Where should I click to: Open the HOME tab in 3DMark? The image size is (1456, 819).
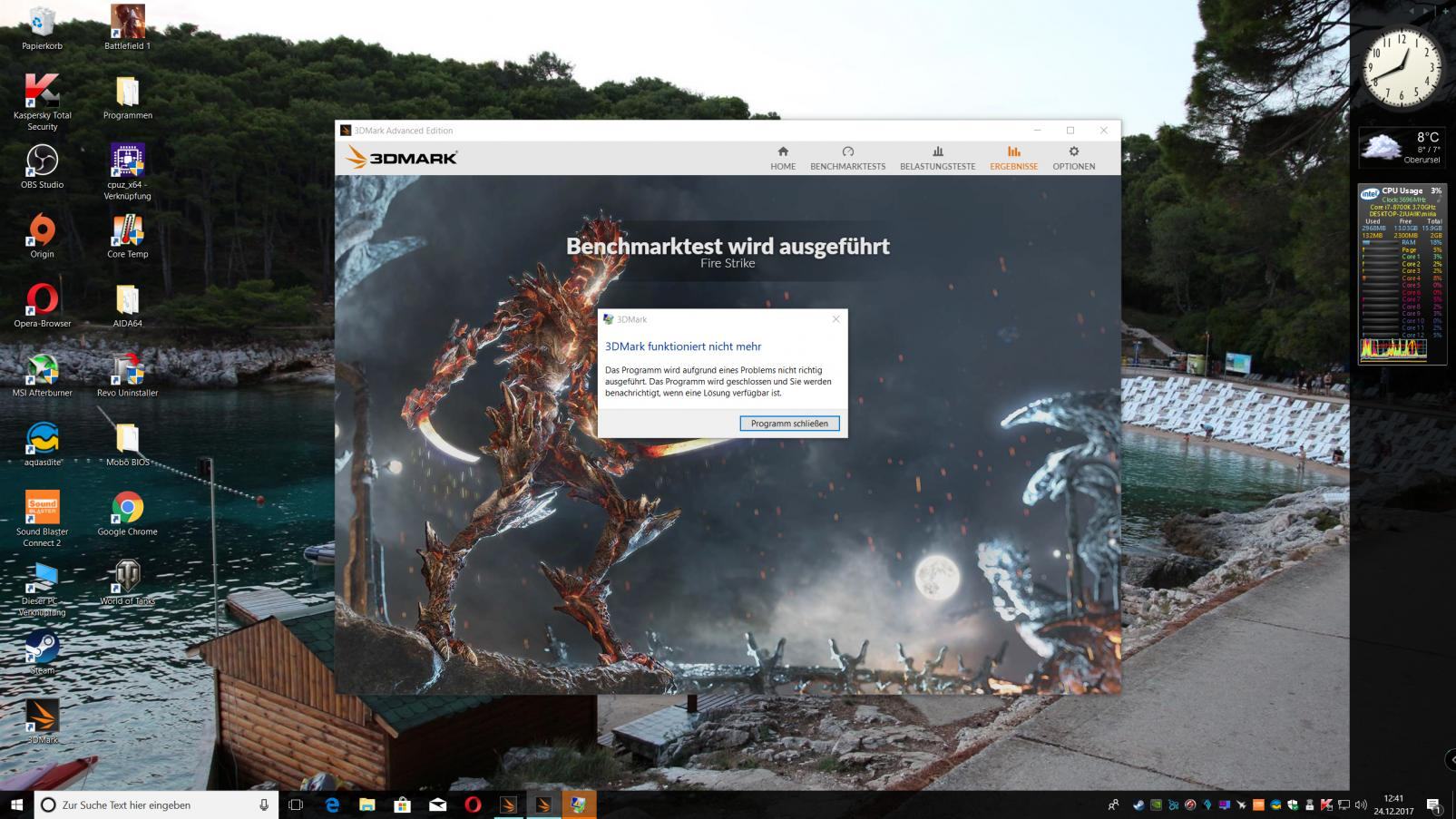(783, 158)
